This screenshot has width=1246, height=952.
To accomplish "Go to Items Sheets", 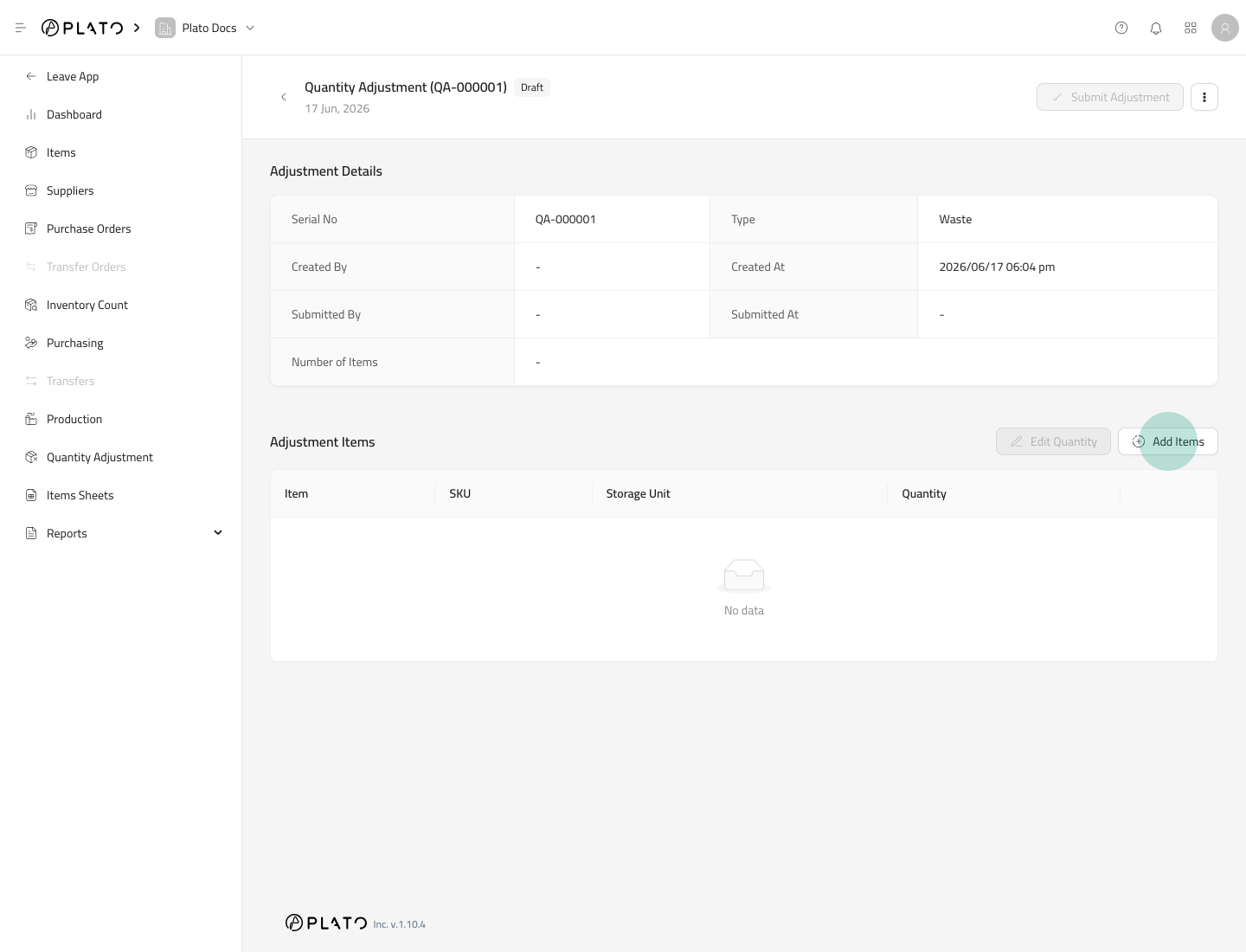I will click(80, 495).
